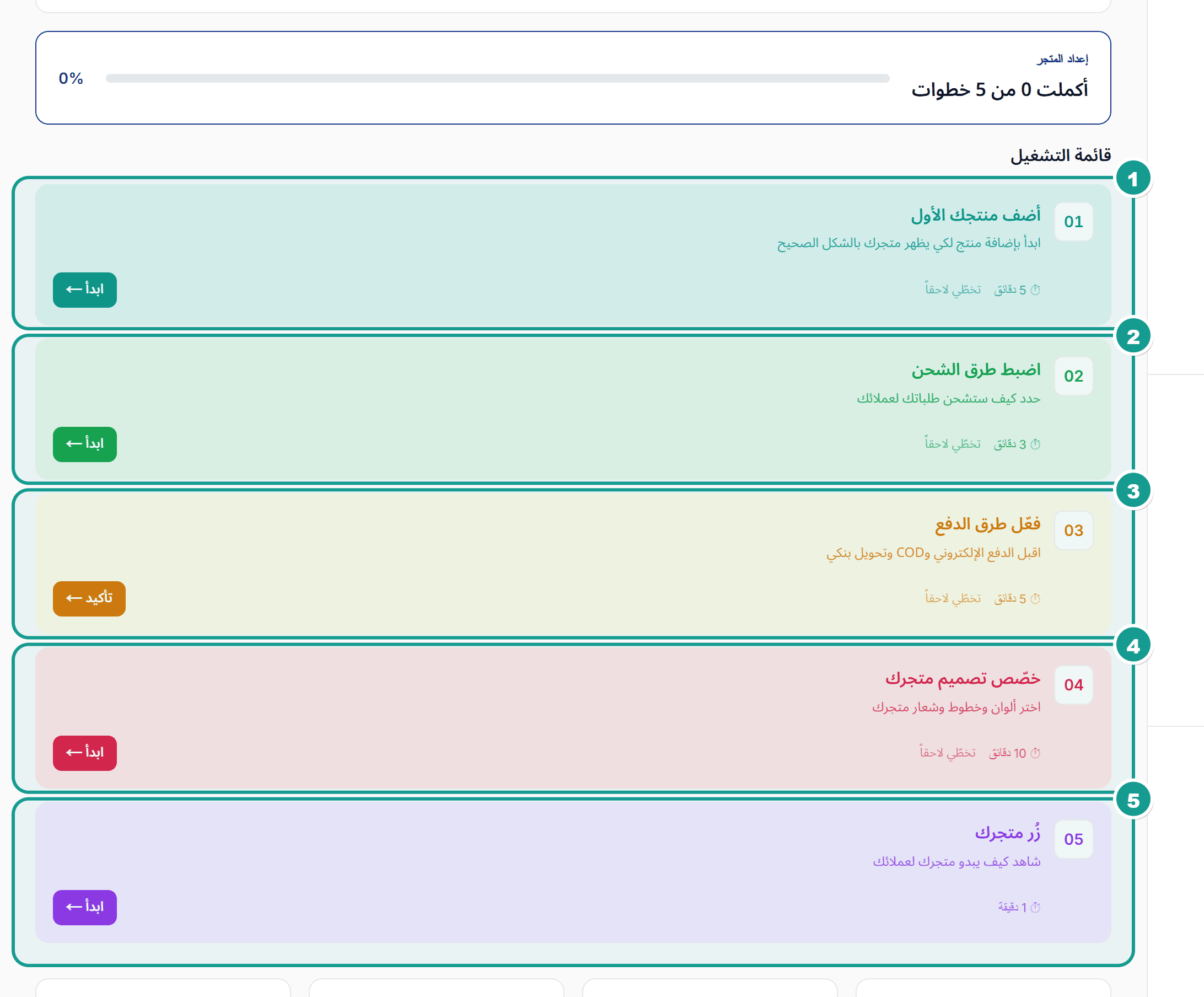Click heading فعّل طرق الدفع
Viewport: 1204px width, 997px height.
(987, 524)
